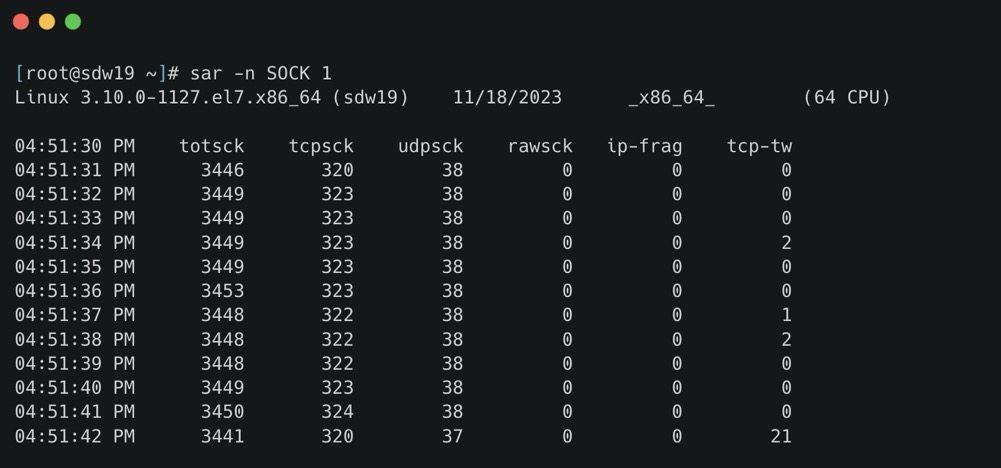Image resolution: width=1001 pixels, height=468 pixels.
Task: Click the tcpsck column header
Action: 321,146
